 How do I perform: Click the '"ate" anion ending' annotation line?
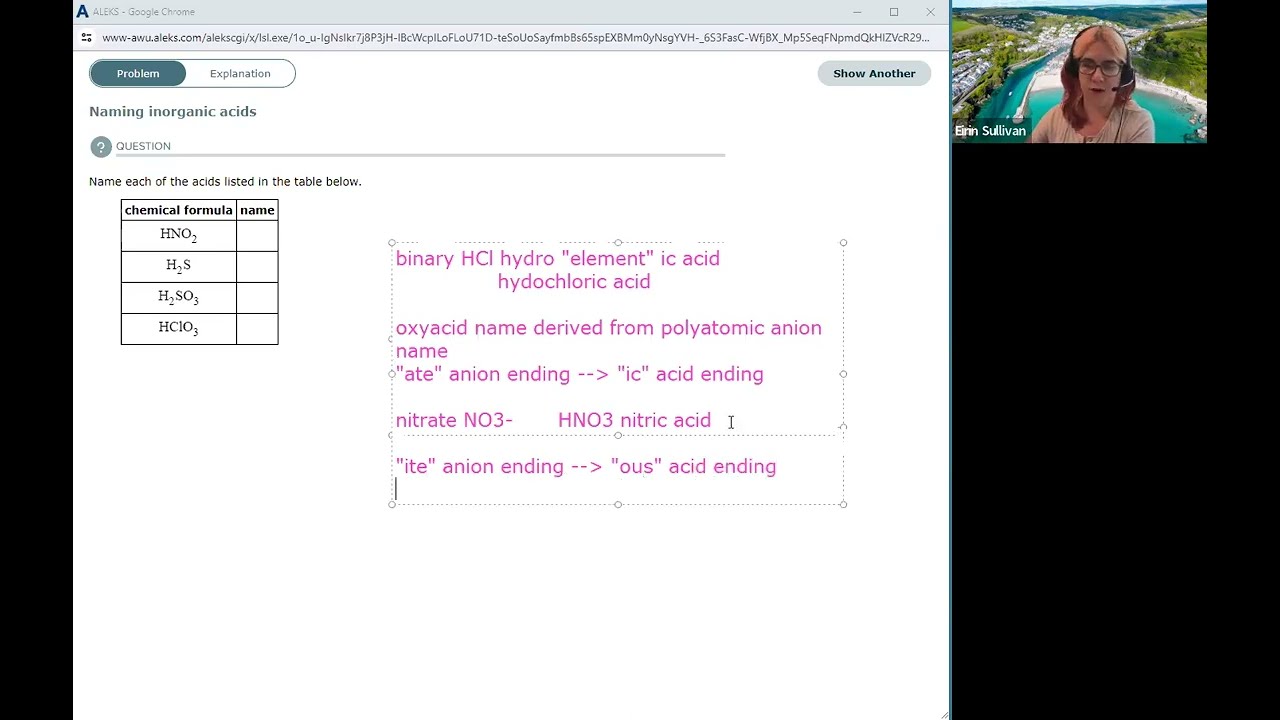tap(579, 374)
